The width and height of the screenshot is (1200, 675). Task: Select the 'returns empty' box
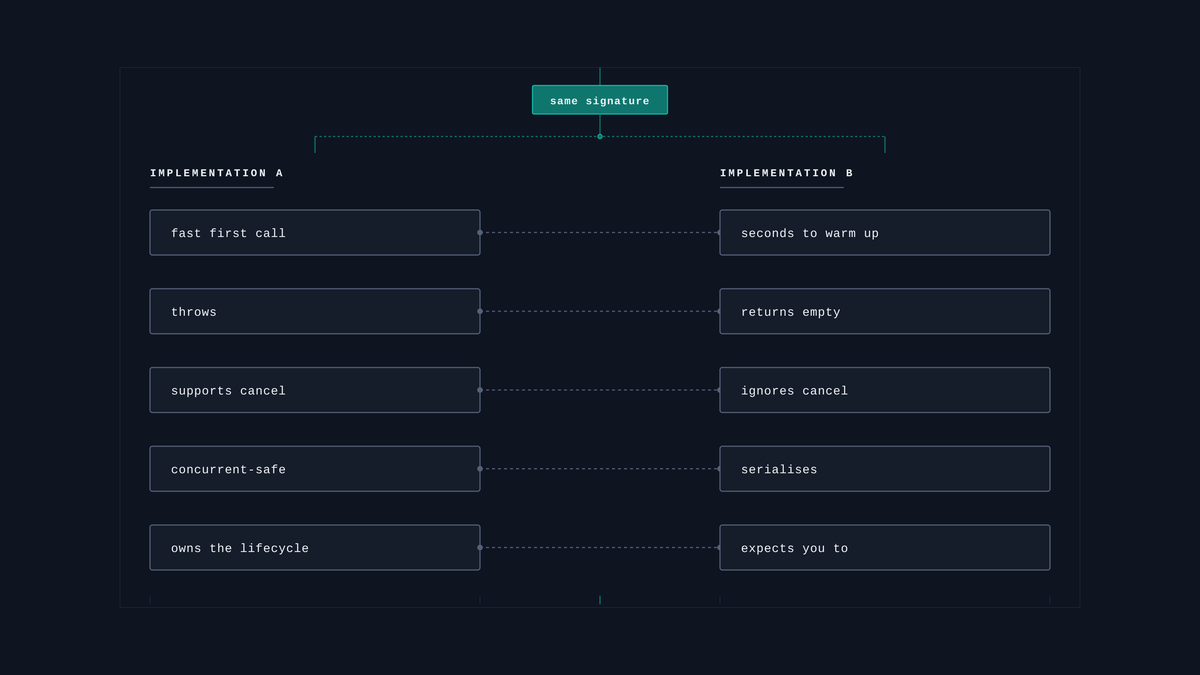click(x=885, y=311)
